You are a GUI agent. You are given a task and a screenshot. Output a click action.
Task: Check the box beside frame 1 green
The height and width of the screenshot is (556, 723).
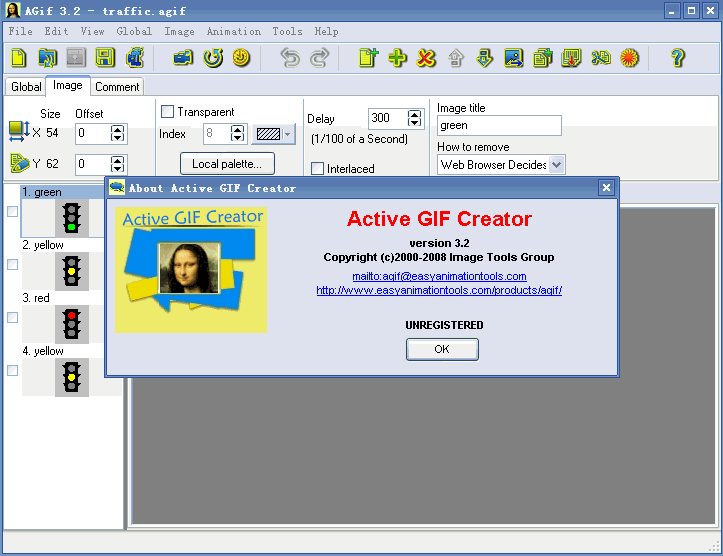(x=12, y=212)
